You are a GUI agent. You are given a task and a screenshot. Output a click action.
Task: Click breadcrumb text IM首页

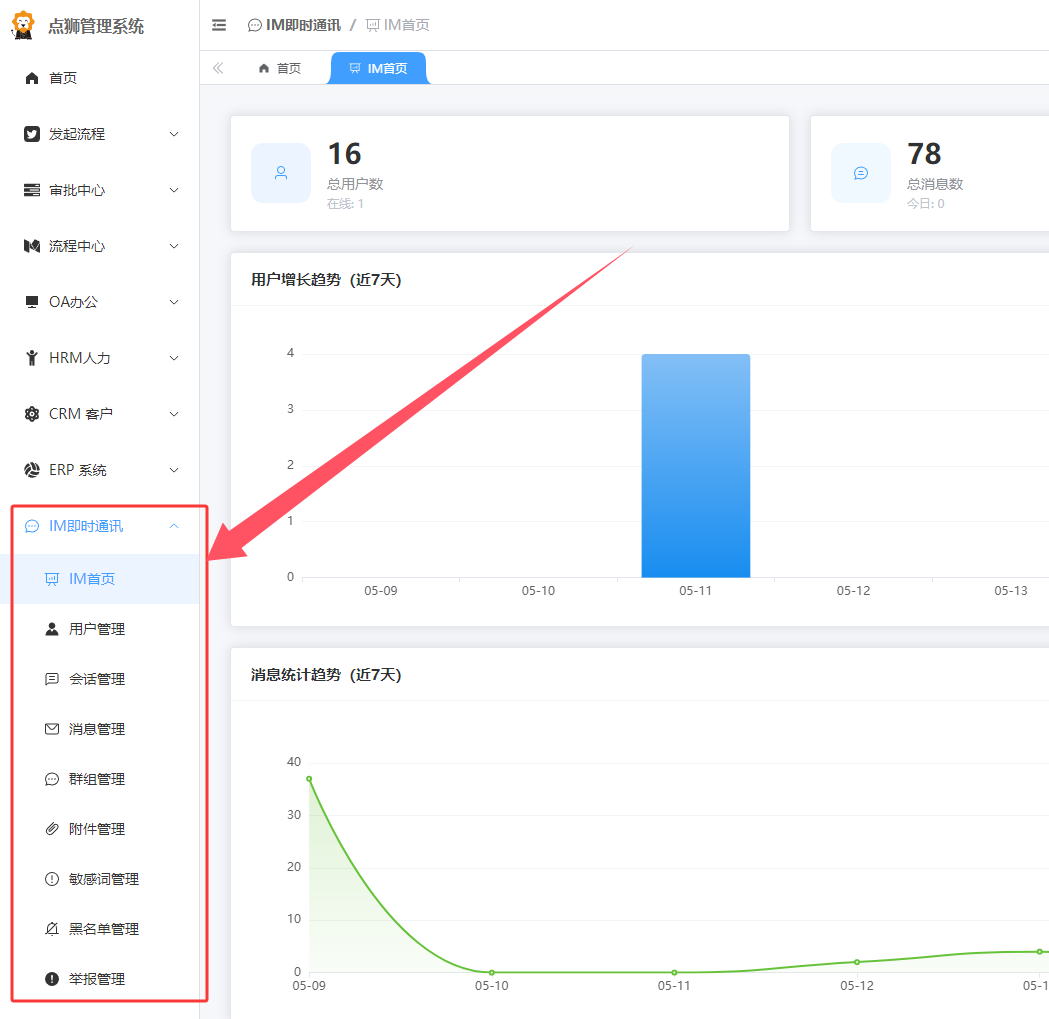click(x=406, y=25)
